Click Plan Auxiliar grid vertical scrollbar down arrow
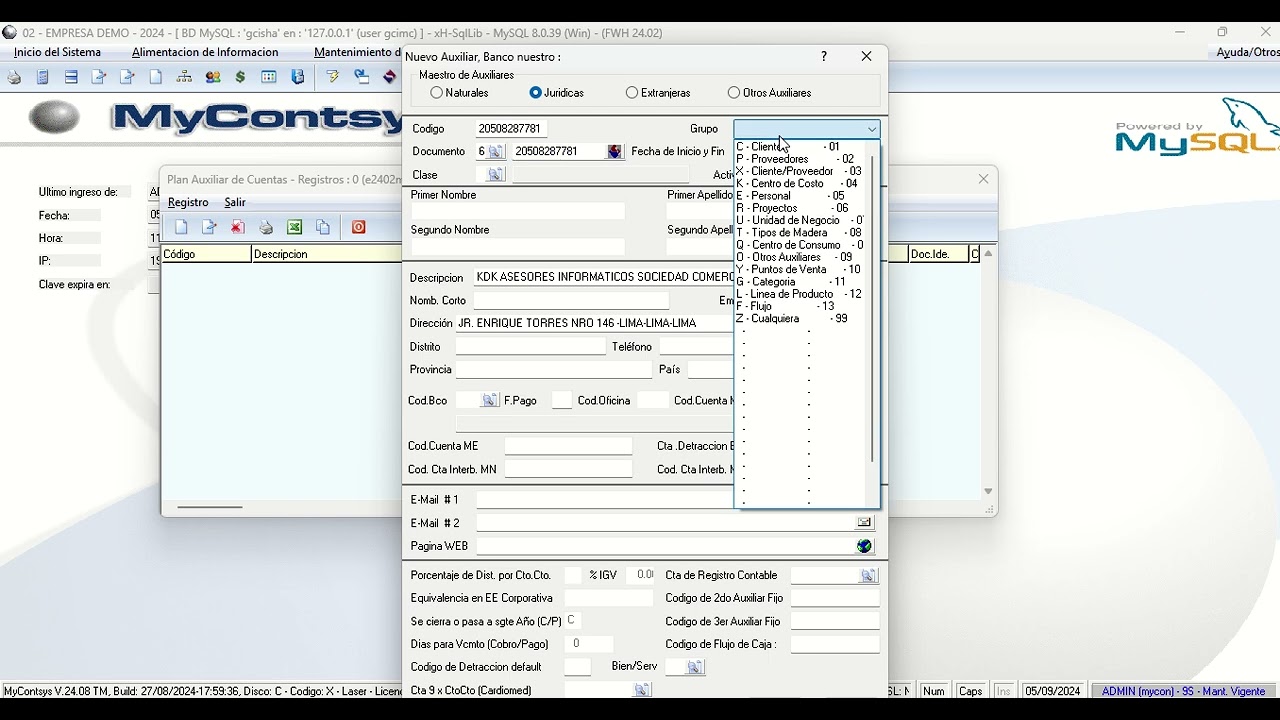Image resolution: width=1280 pixels, height=720 pixels. click(988, 491)
